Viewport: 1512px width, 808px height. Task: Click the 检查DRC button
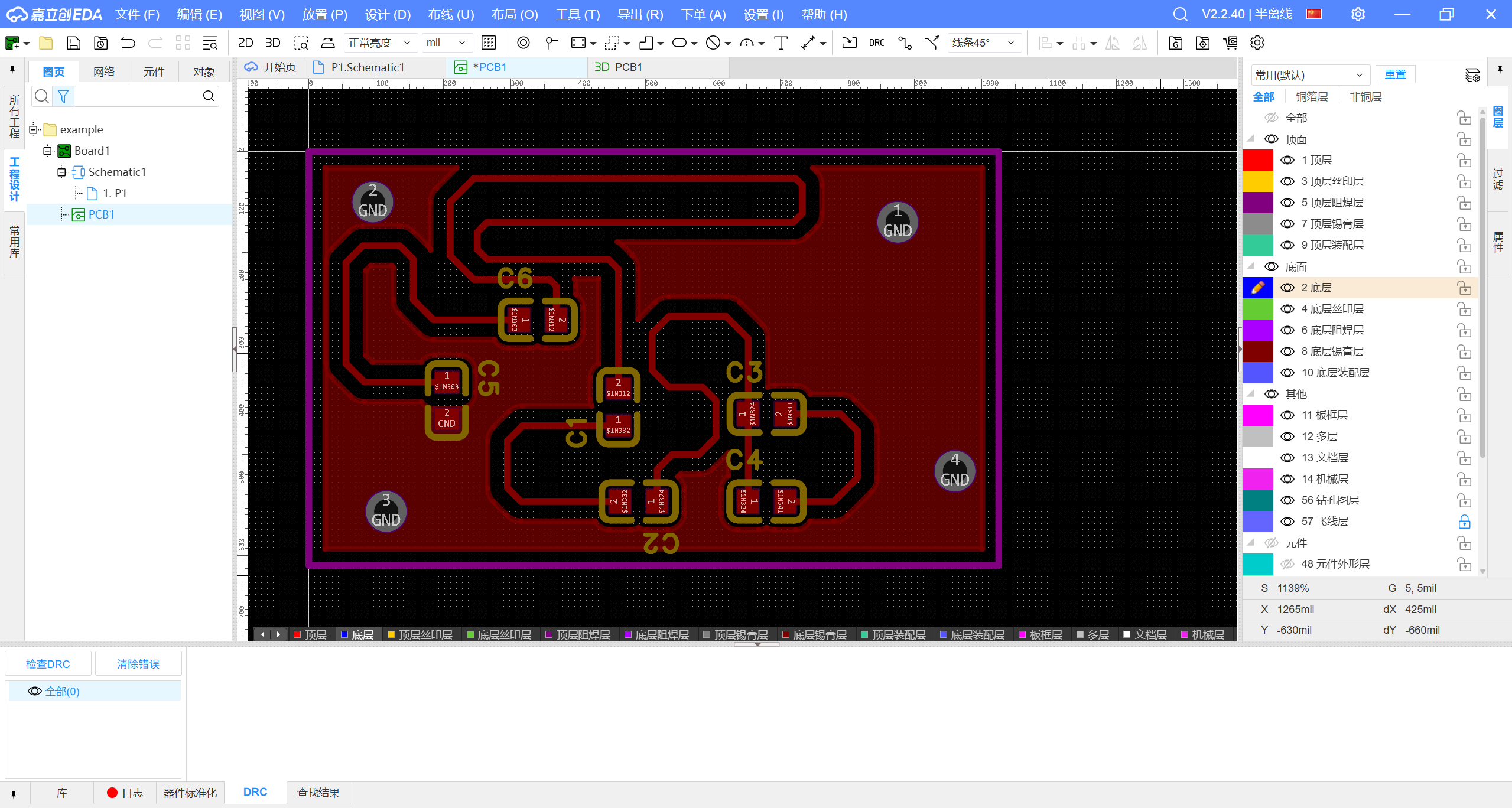48,664
